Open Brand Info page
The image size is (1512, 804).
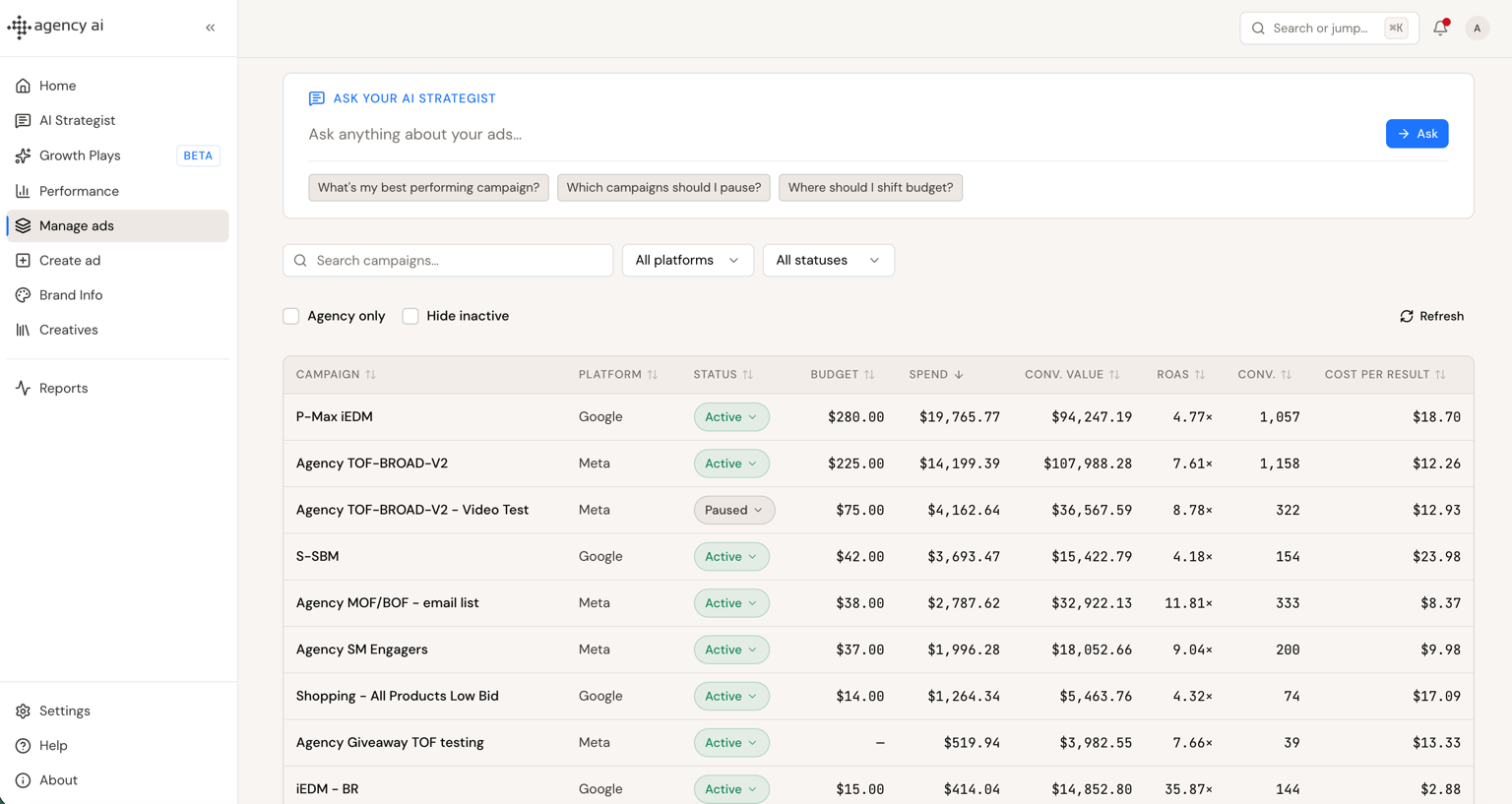pos(117,295)
